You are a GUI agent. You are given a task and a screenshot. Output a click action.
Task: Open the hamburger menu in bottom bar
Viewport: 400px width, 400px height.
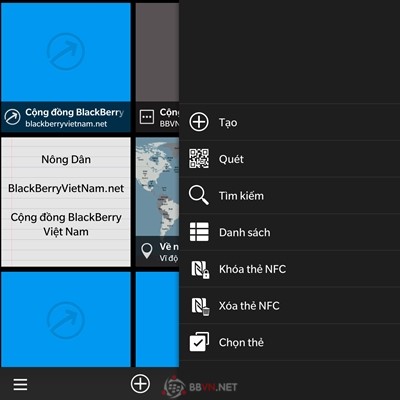pyautogui.click(x=20, y=384)
